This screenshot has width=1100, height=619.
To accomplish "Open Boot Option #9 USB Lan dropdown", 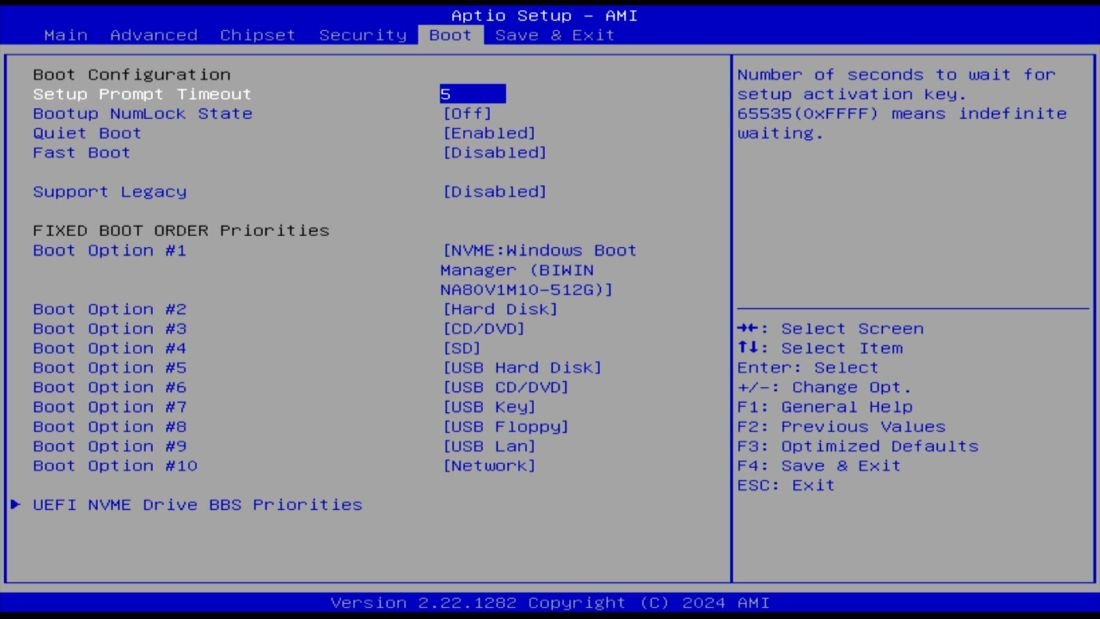I will click(489, 446).
